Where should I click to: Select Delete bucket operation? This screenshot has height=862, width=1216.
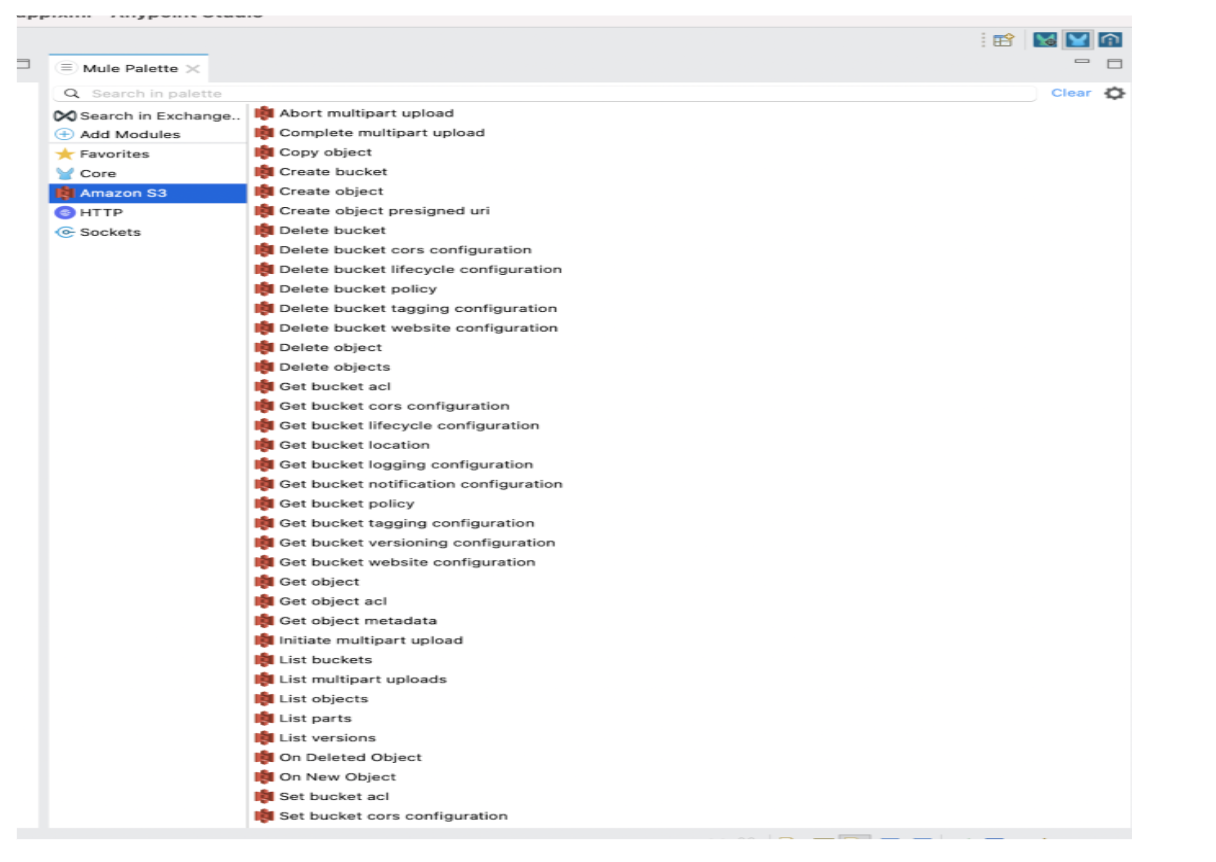(332, 230)
